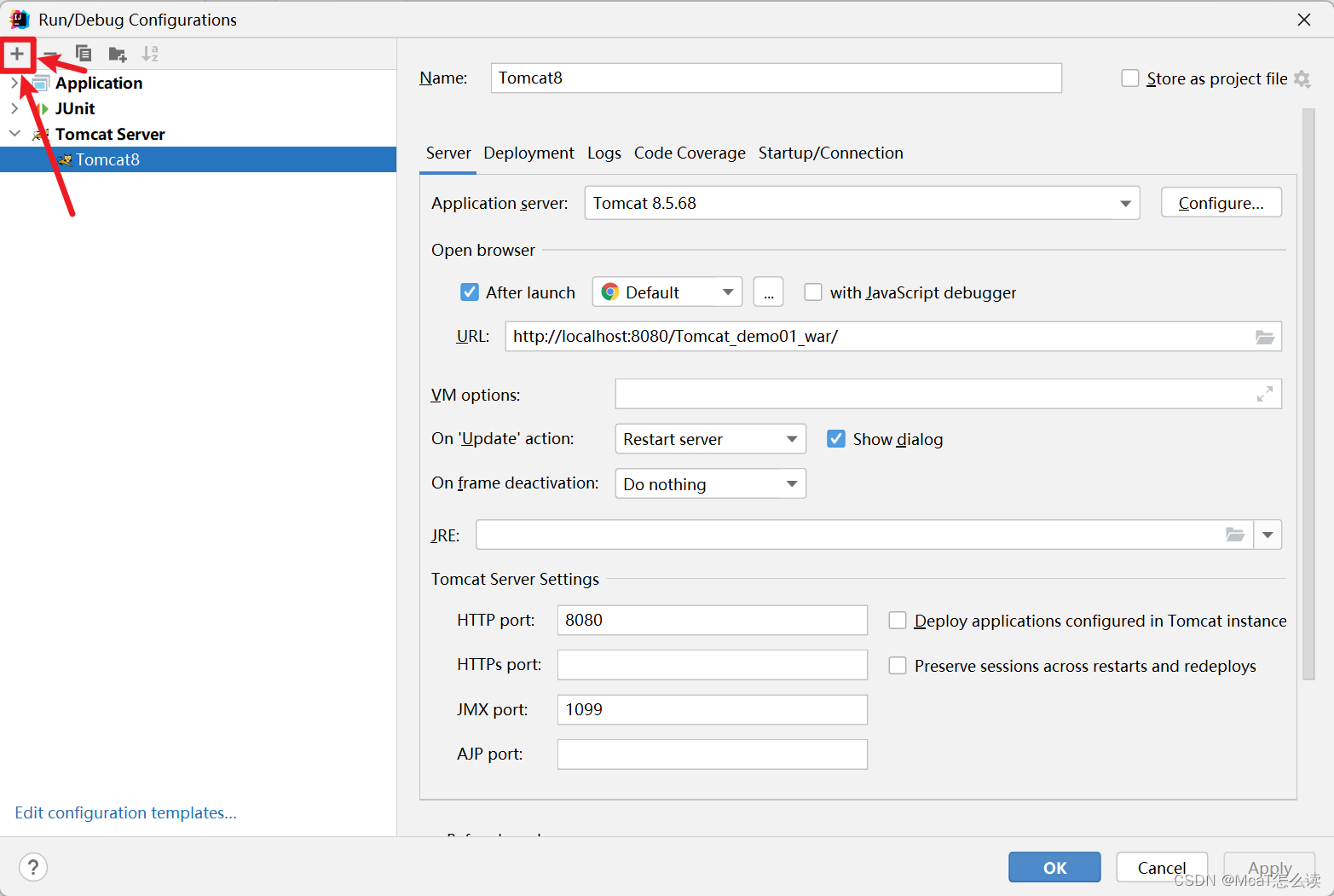The image size is (1334, 896).
Task: Enable with JavaScript debugger checkbox
Action: click(x=813, y=292)
